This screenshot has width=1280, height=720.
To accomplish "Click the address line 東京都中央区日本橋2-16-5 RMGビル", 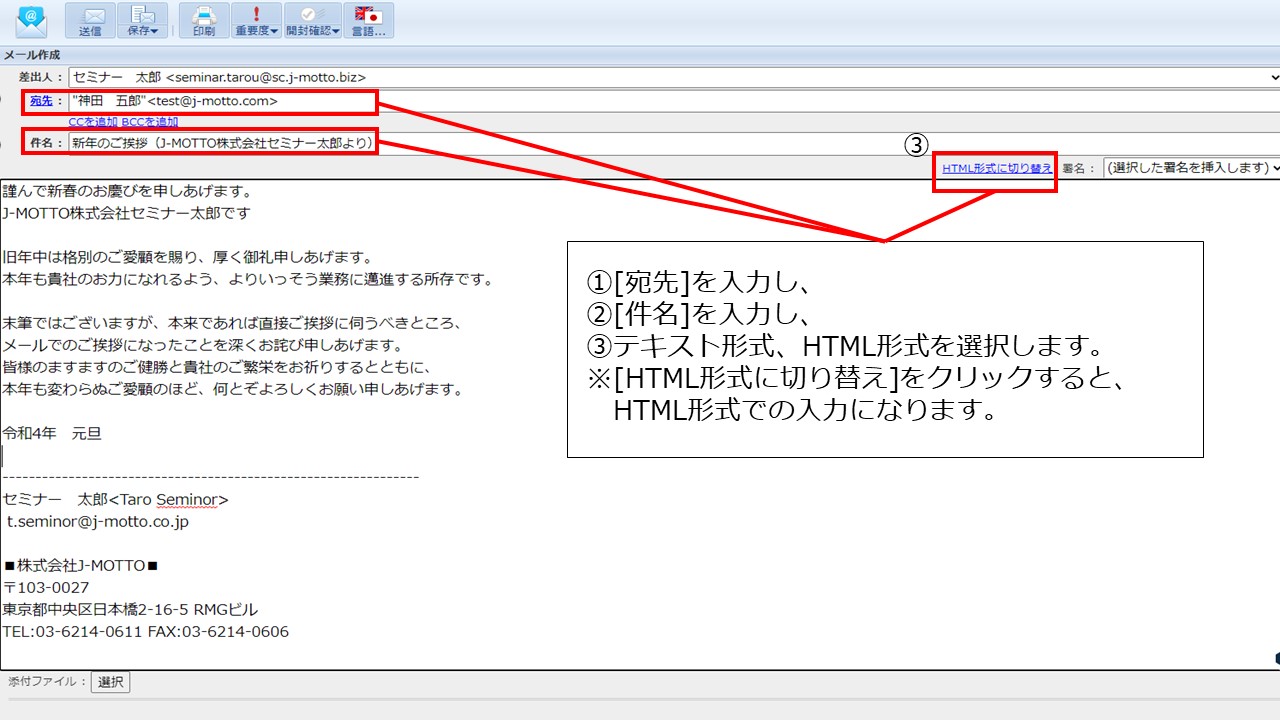I will point(130,609).
